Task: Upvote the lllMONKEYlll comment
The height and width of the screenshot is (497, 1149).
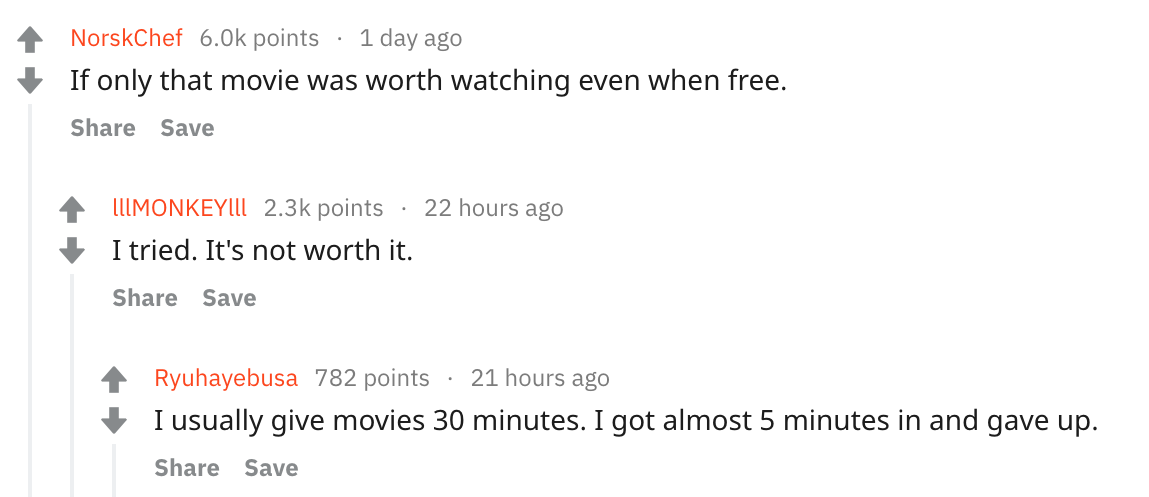Action: (72, 210)
